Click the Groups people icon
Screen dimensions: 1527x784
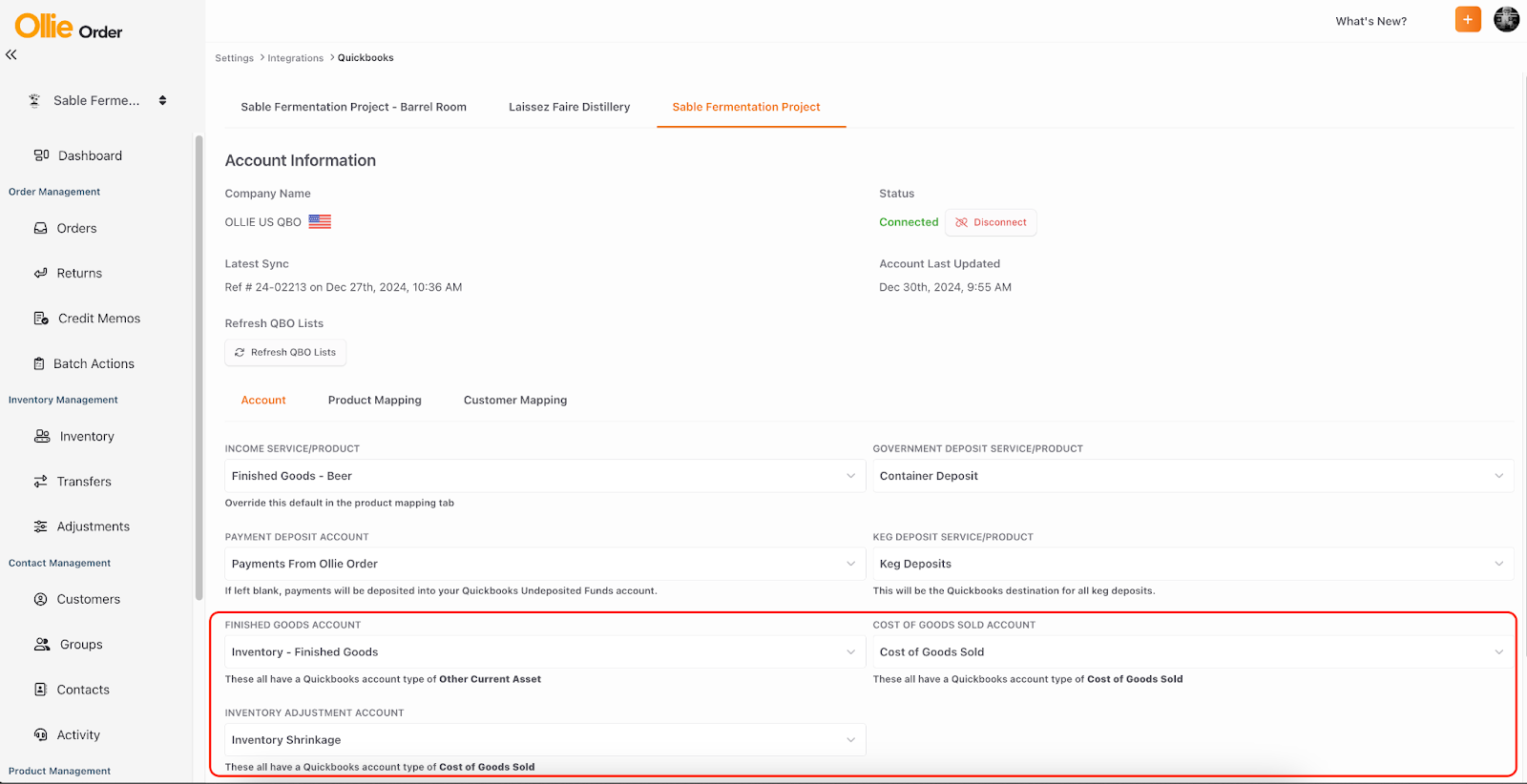[42, 645]
